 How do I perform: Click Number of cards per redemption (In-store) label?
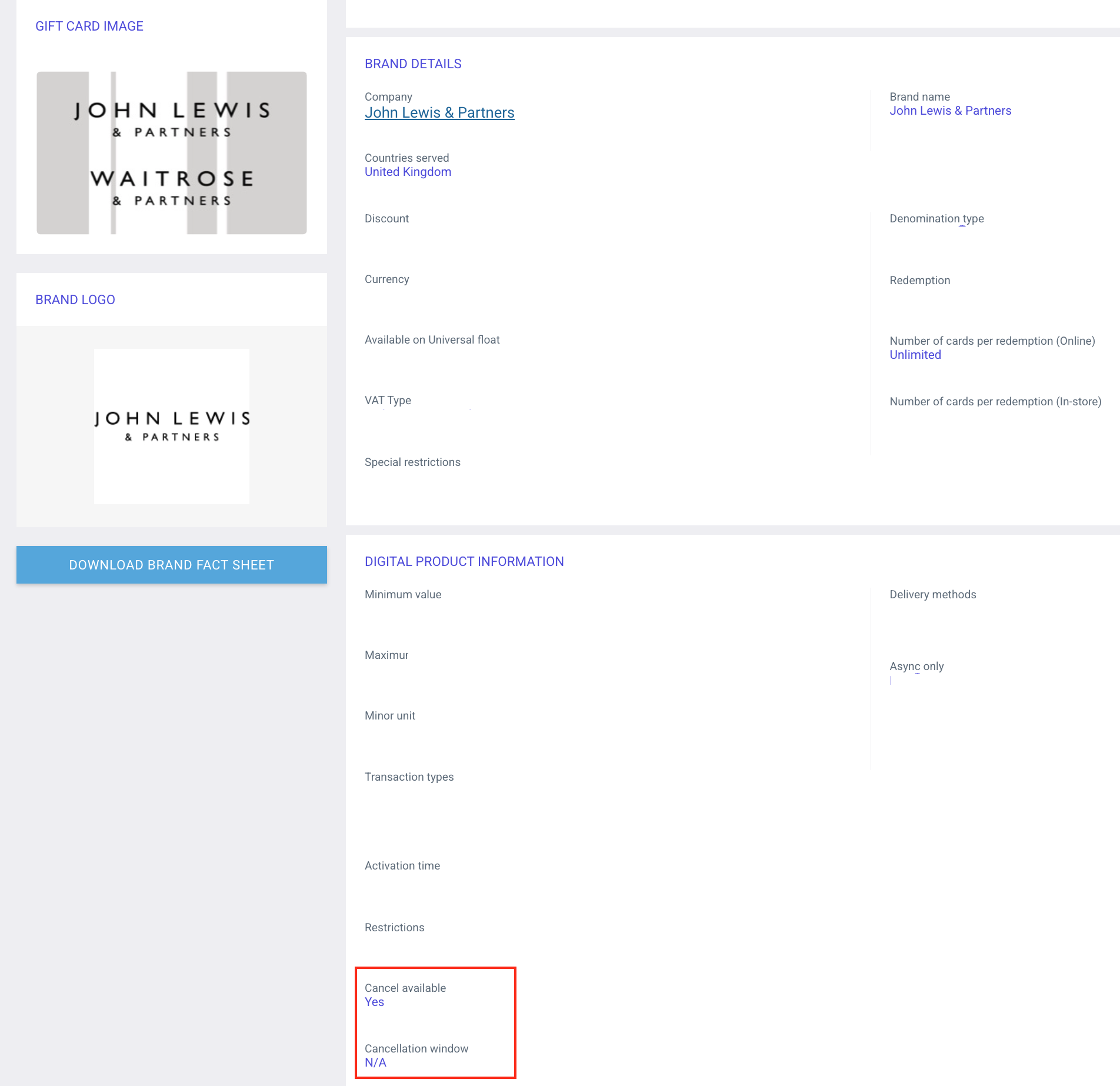(x=995, y=401)
